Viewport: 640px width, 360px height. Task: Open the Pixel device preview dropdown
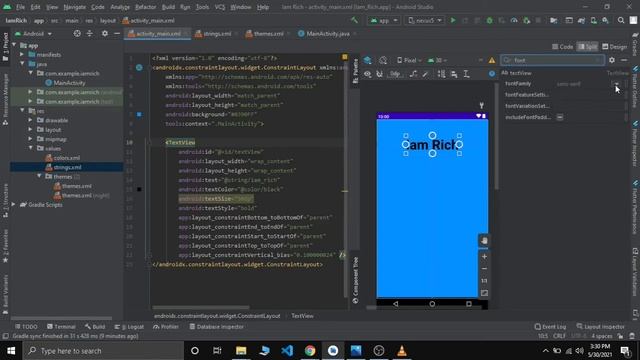(409, 60)
